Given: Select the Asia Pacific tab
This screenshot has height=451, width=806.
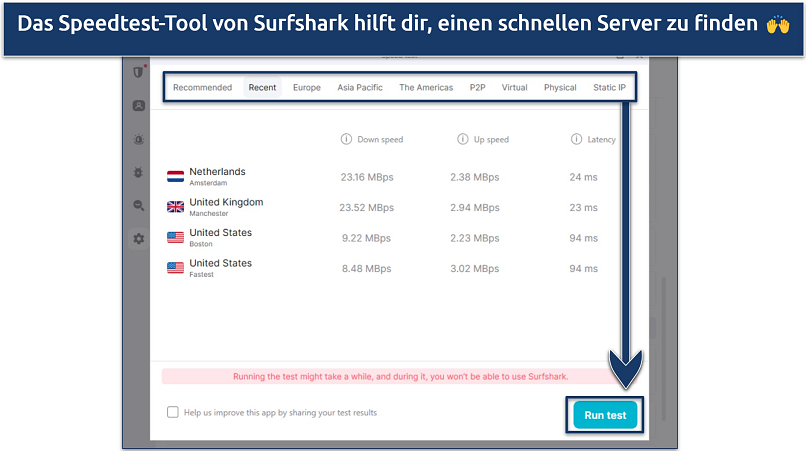Looking at the screenshot, I should point(360,88).
